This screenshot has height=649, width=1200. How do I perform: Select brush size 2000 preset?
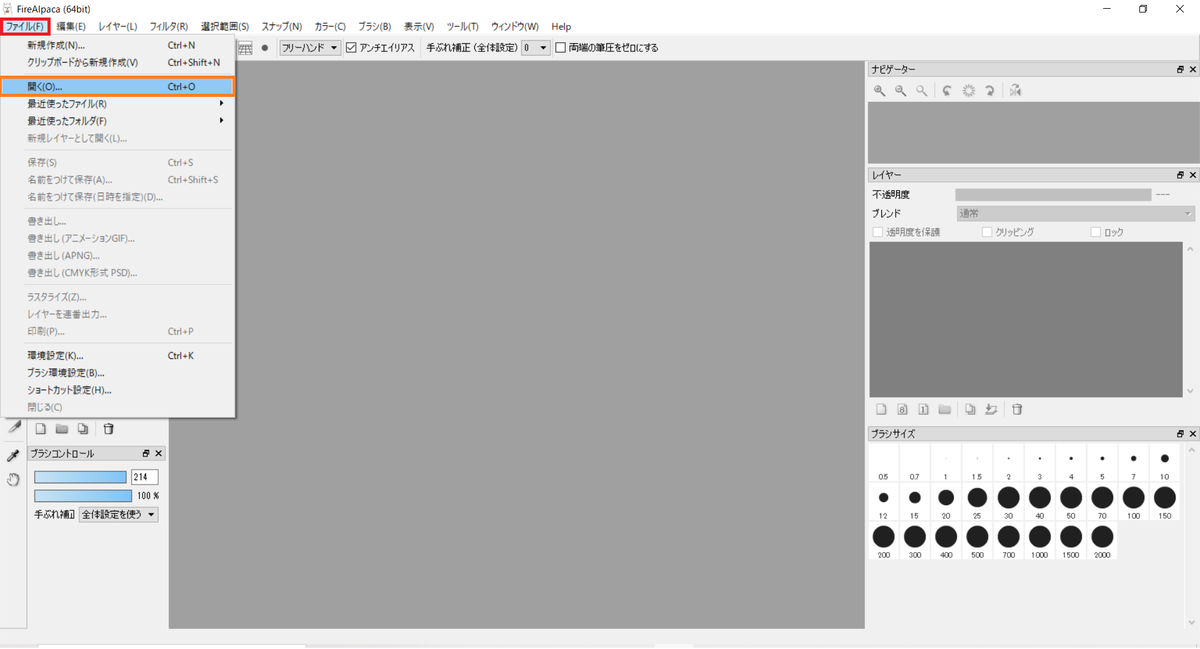1102,542
